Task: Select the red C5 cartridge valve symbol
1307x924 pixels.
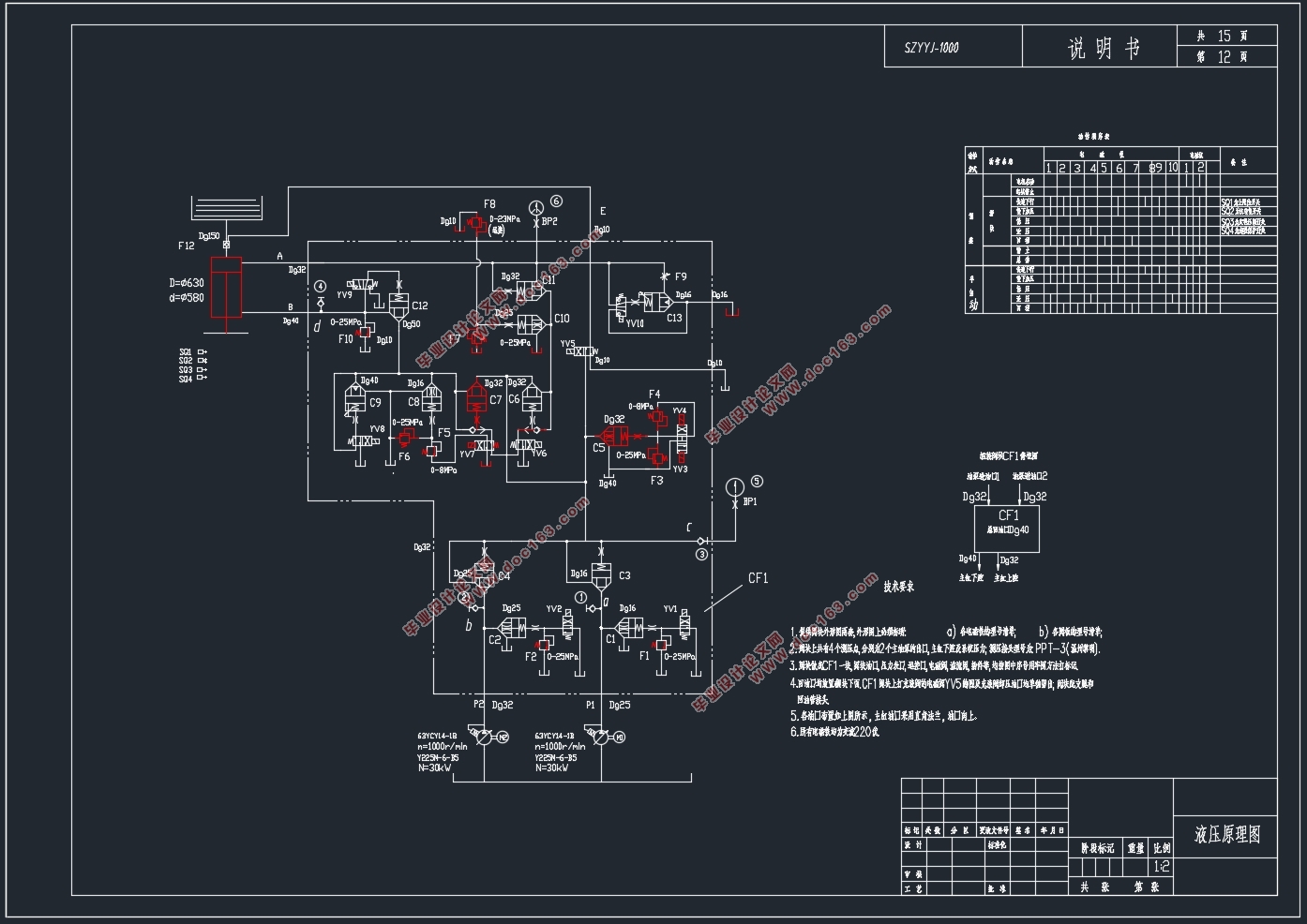Action: point(615,436)
